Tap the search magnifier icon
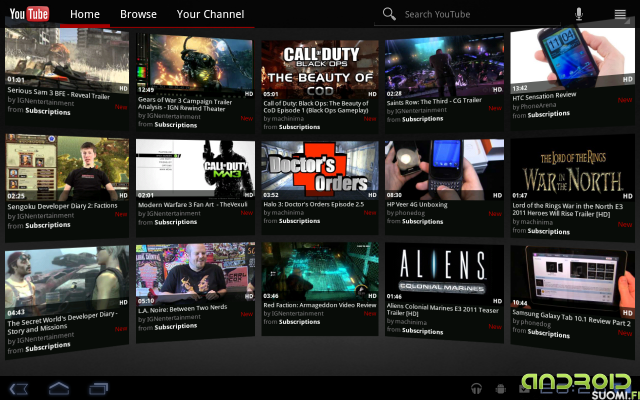 click(389, 14)
